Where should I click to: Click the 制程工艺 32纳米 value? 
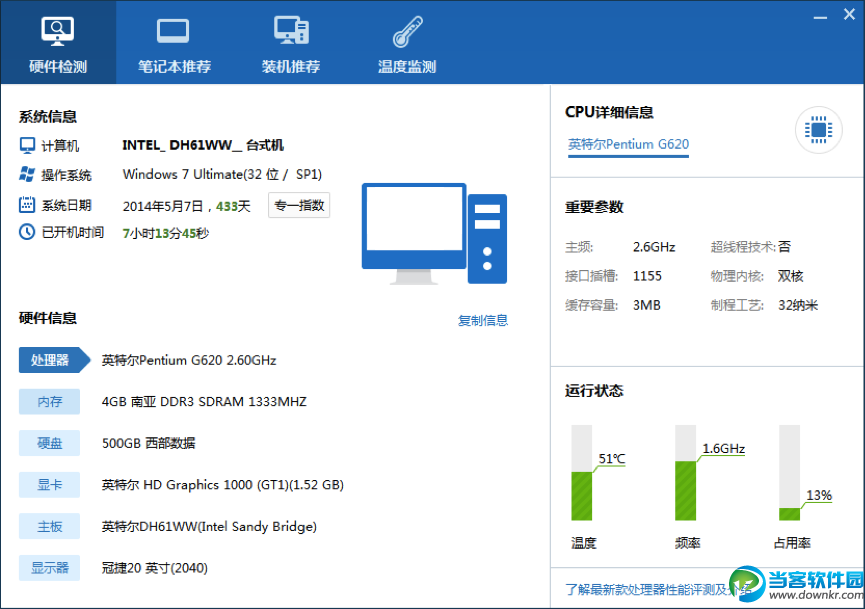[x=798, y=305]
